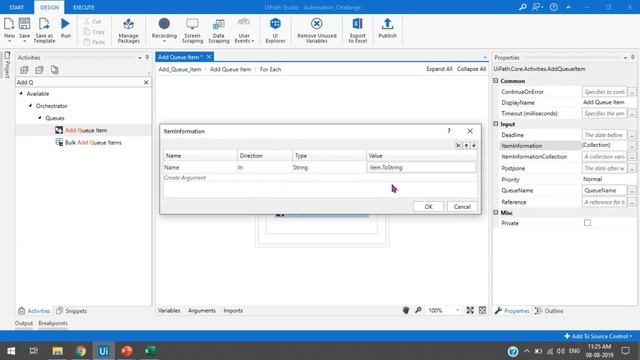Click Expand All link
Viewport: 640px width, 360px height.
coord(439,69)
